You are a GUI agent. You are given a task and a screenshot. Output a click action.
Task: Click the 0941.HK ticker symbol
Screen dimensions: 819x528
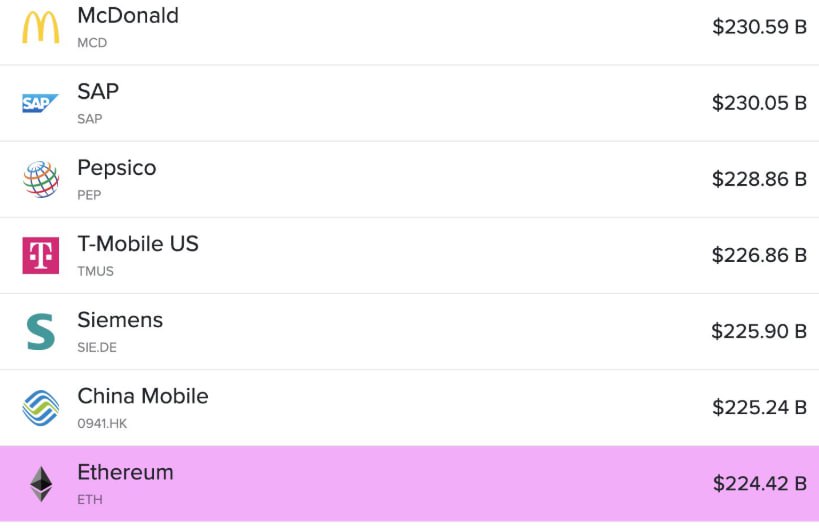102,423
